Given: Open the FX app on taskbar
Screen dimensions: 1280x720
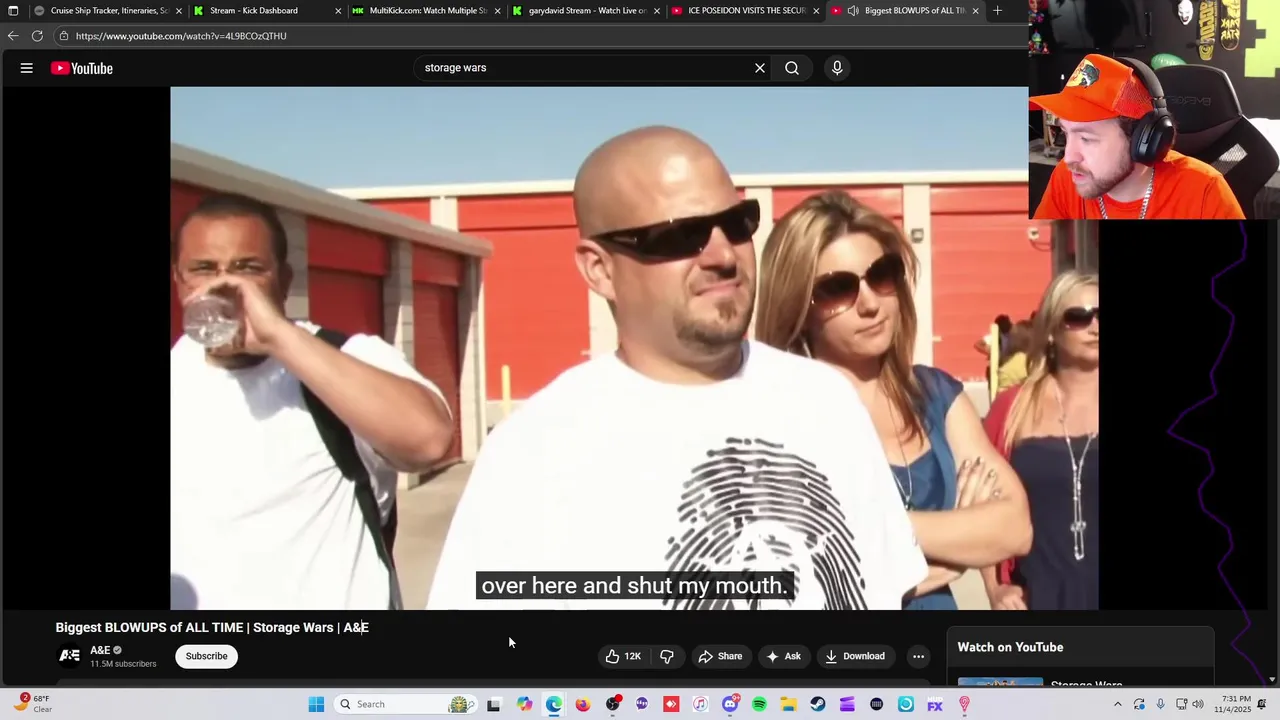Looking at the screenshot, I should pos(935,704).
